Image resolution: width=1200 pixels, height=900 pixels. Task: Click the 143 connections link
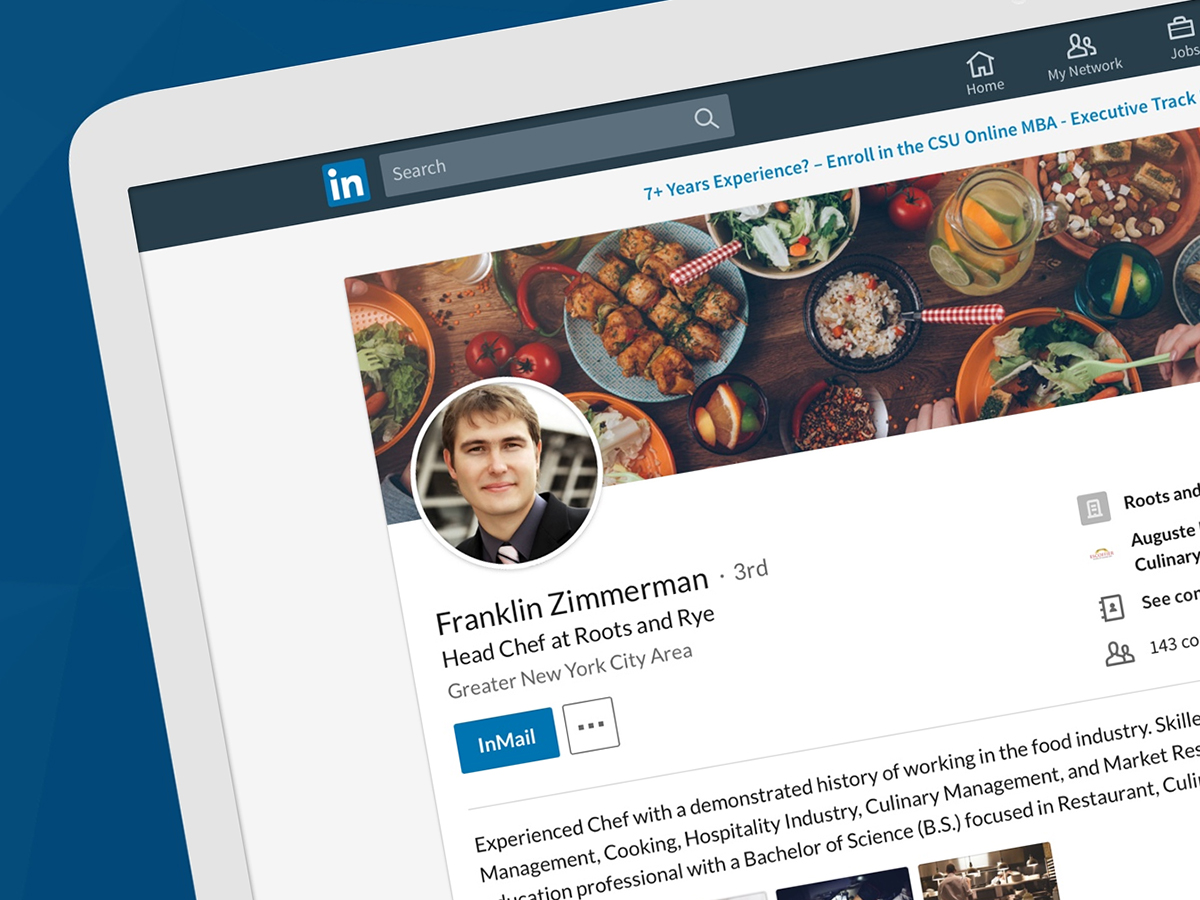click(1174, 644)
